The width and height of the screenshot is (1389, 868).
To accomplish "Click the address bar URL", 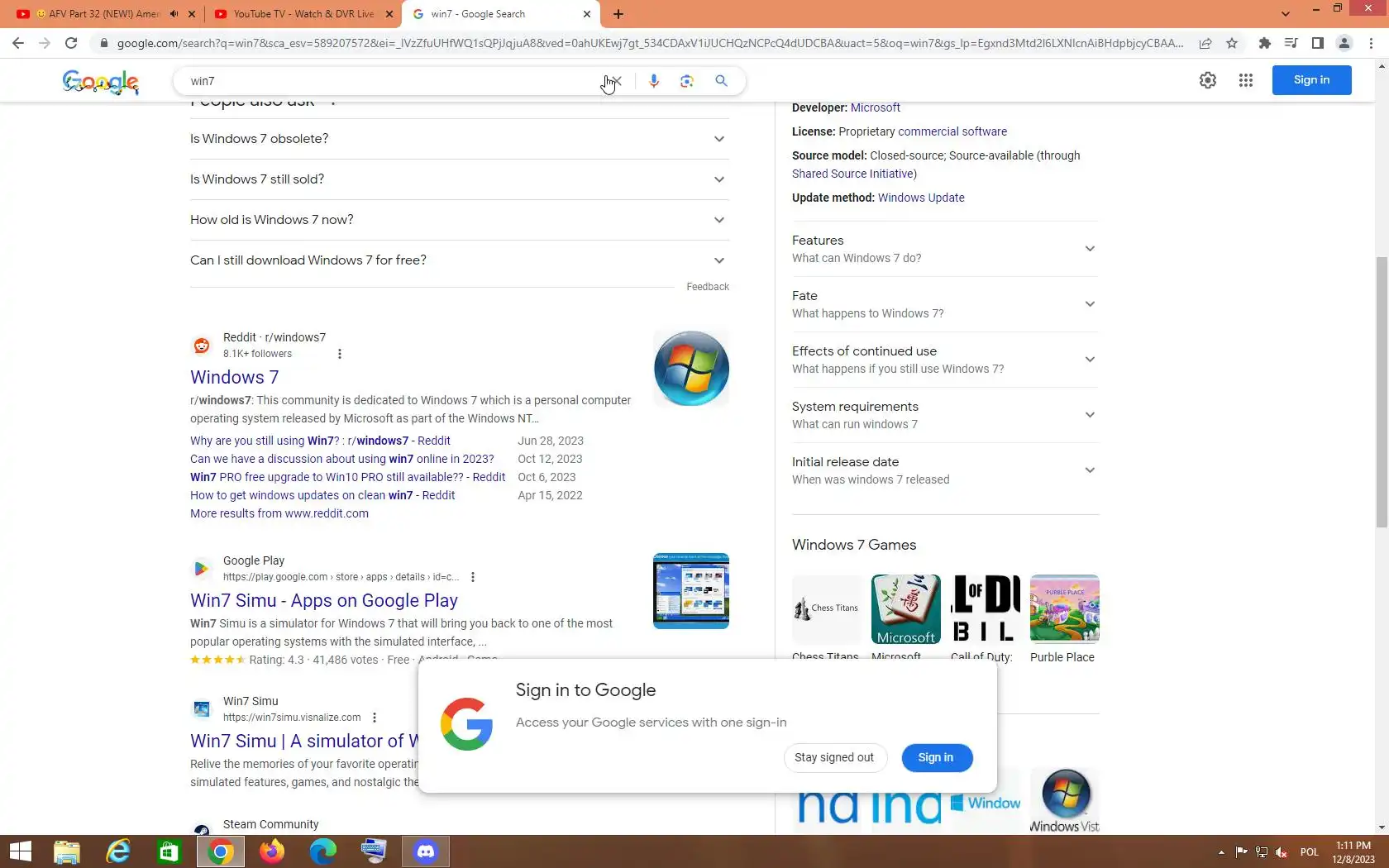I will (650, 43).
